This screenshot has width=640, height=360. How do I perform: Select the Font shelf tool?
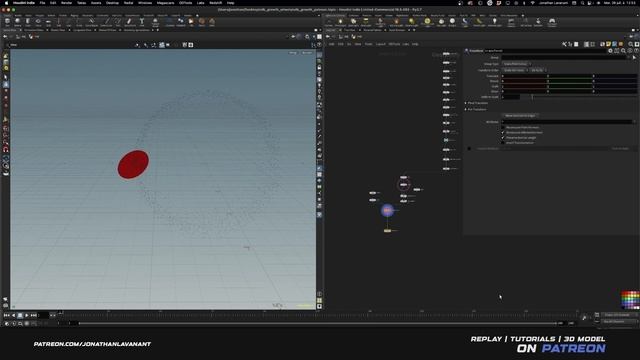[x=142, y=22]
